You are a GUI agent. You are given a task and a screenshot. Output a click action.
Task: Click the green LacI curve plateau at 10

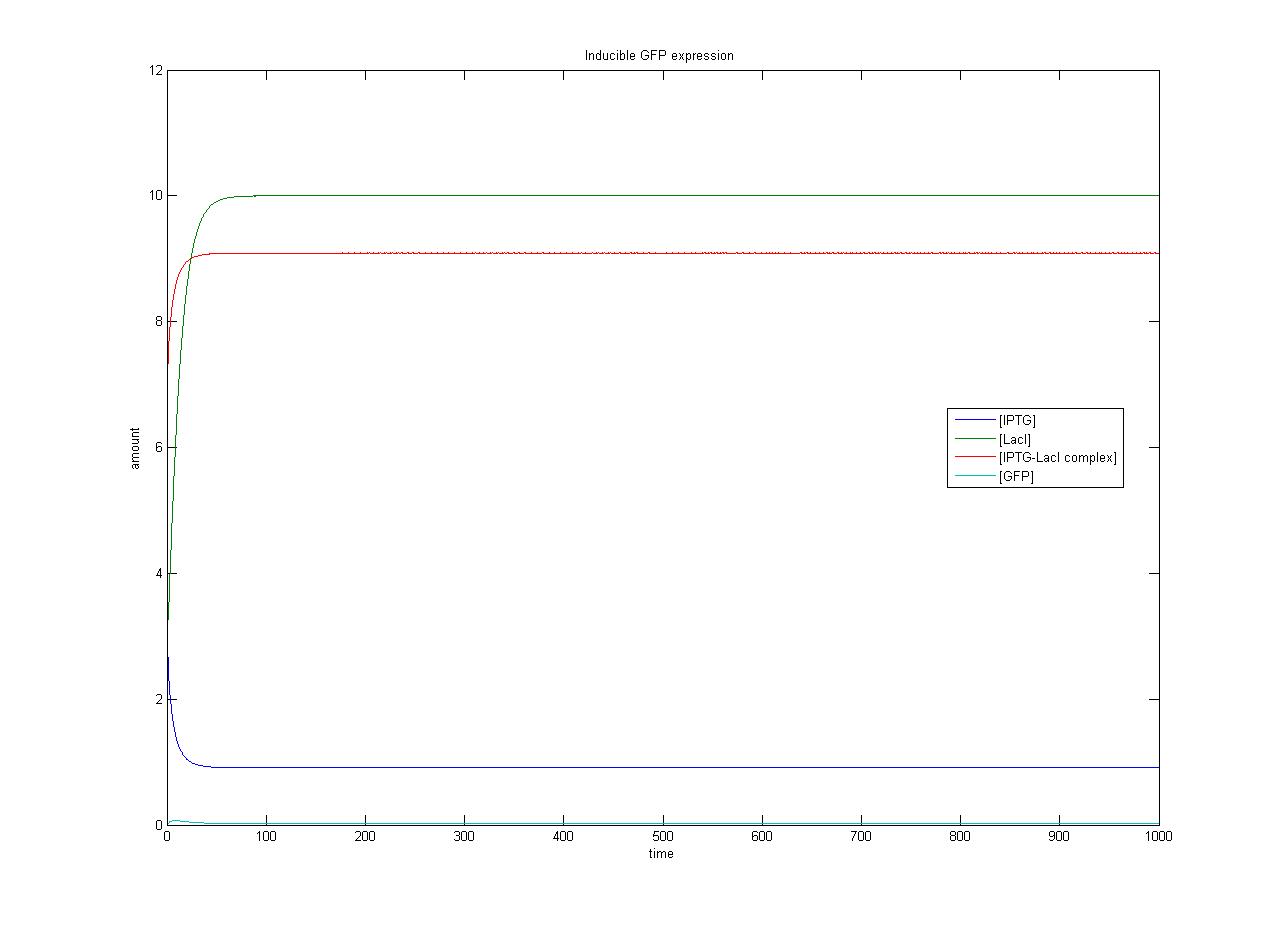click(x=600, y=195)
